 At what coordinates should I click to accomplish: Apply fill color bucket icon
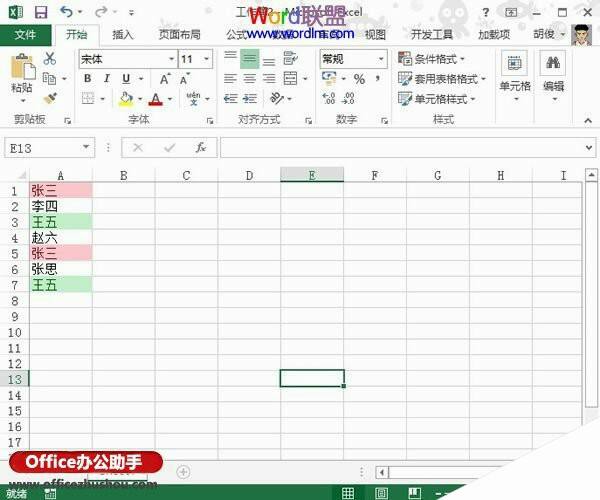pos(126,99)
